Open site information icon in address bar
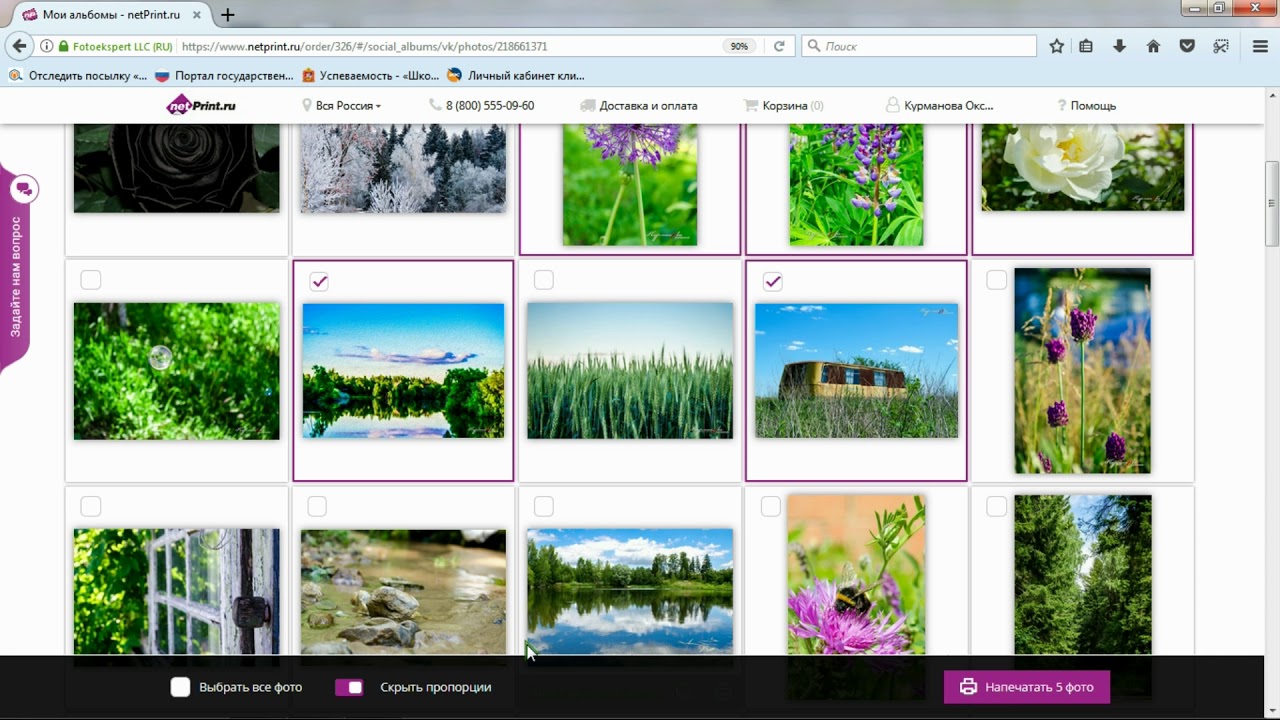This screenshot has height=720, width=1280. pyautogui.click(x=47, y=46)
